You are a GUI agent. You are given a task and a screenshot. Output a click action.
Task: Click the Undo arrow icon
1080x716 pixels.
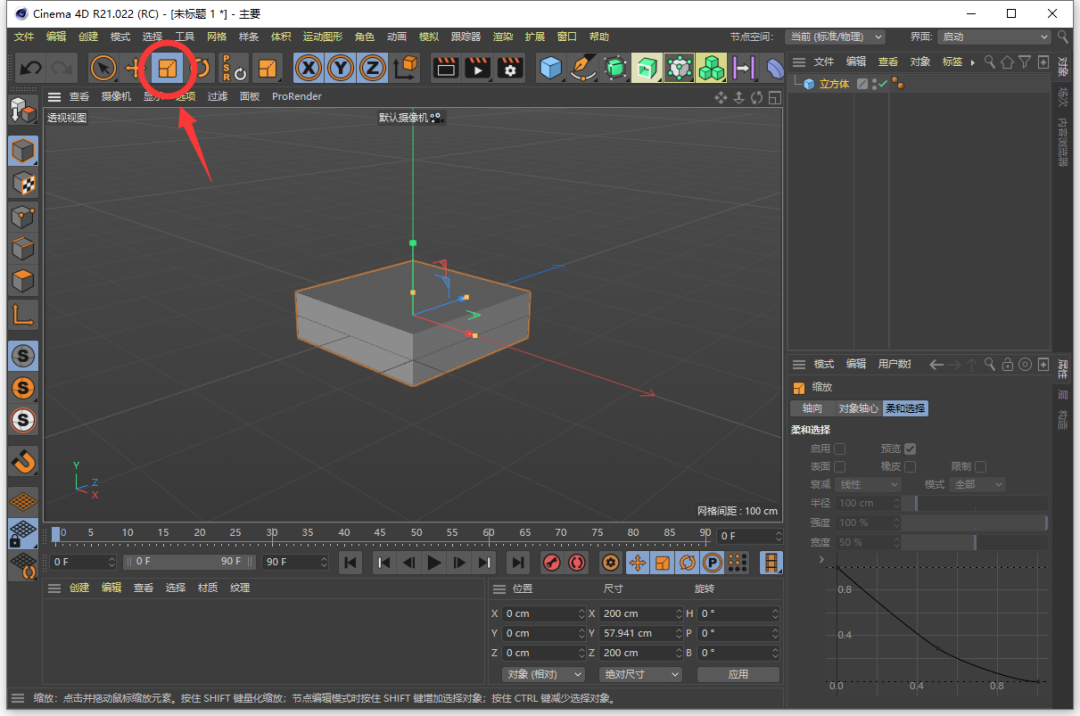tap(30, 68)
